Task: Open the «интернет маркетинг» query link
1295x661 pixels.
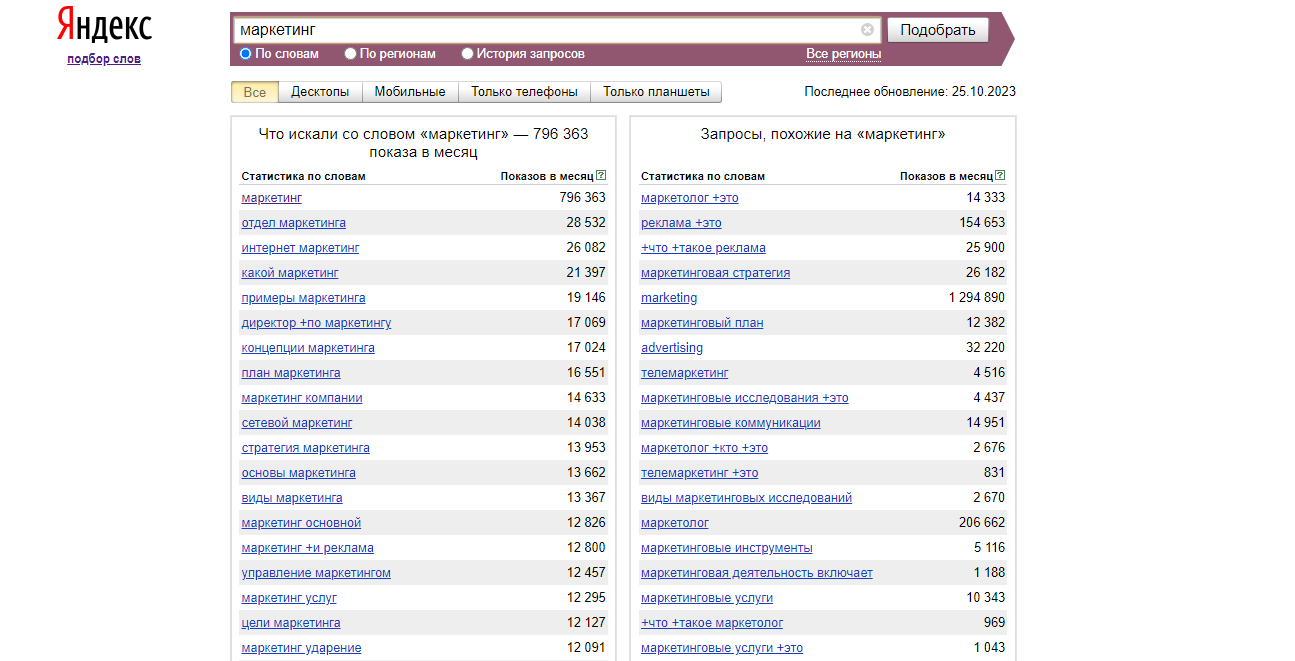Action: [300, 248]
